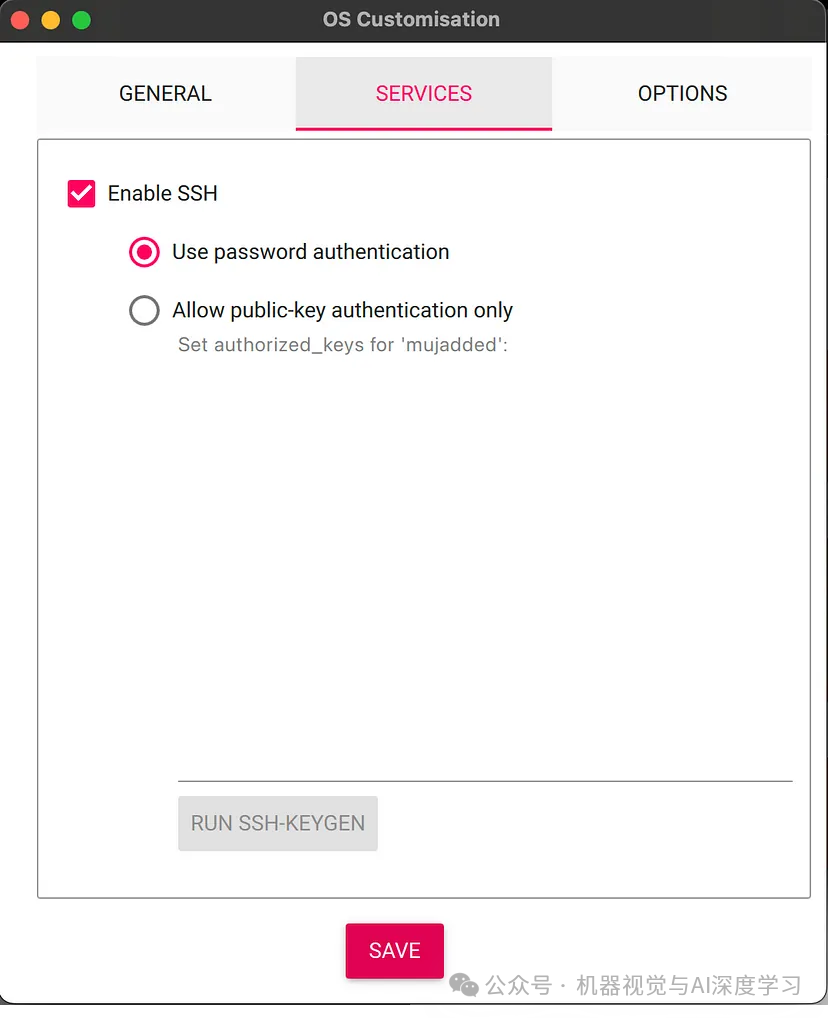The height and width of the screenshot is (1018, 828).
Task: Uncheck the Enable SSH checkbox
Action: pos(81,193)
